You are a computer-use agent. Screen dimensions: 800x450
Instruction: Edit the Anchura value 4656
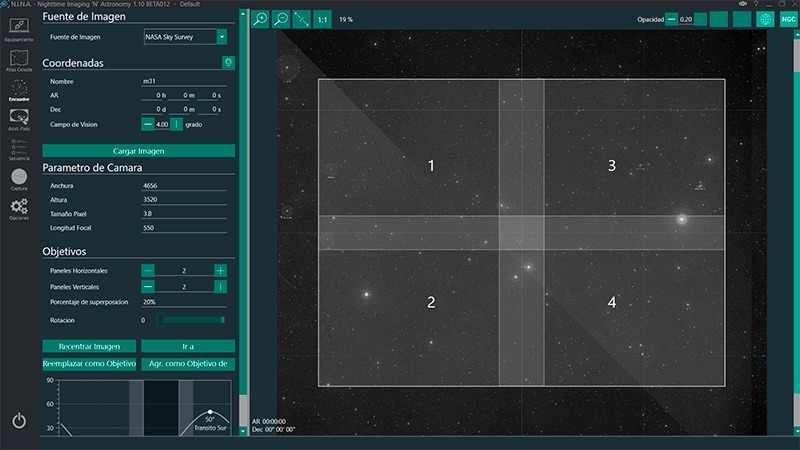(x=184, y=186)
